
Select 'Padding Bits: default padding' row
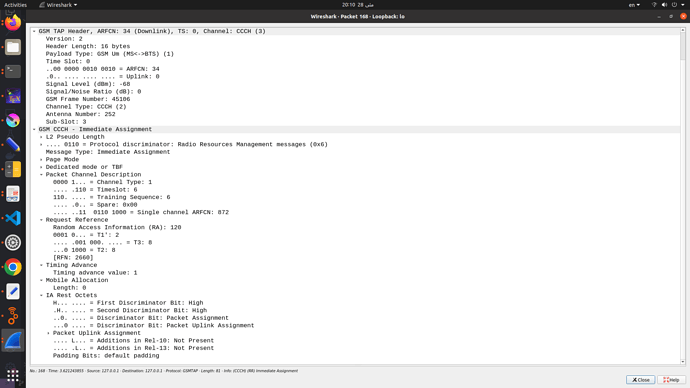(x=355, y=355)
